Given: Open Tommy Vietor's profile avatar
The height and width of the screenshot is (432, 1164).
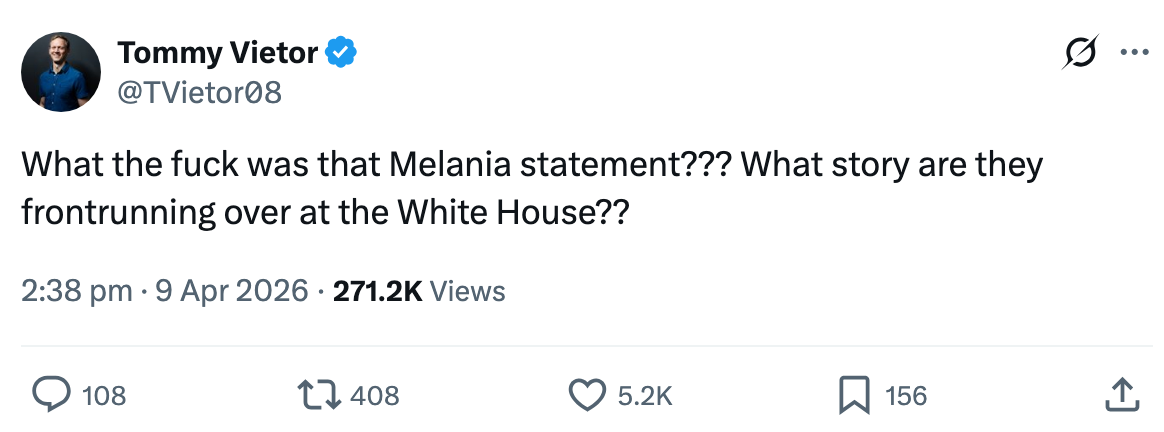Looking at the screenshot, I should (x=61, y=71).
